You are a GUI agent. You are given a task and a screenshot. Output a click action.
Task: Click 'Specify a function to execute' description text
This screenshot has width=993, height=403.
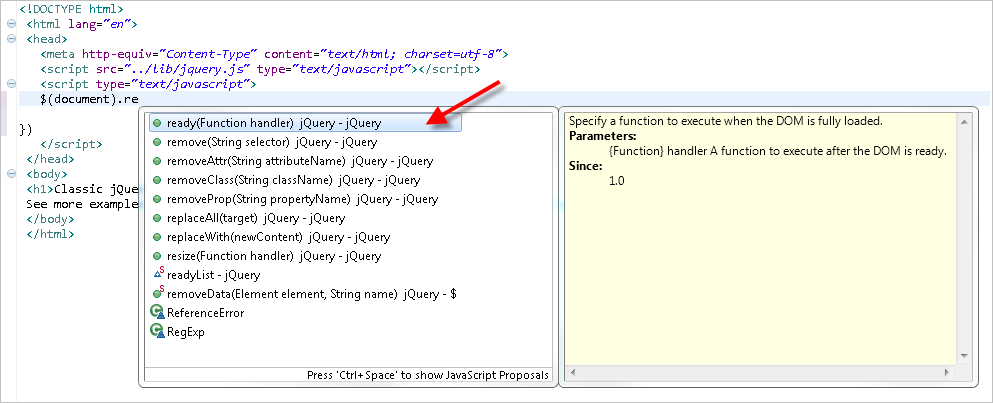(x=726, y=121)
